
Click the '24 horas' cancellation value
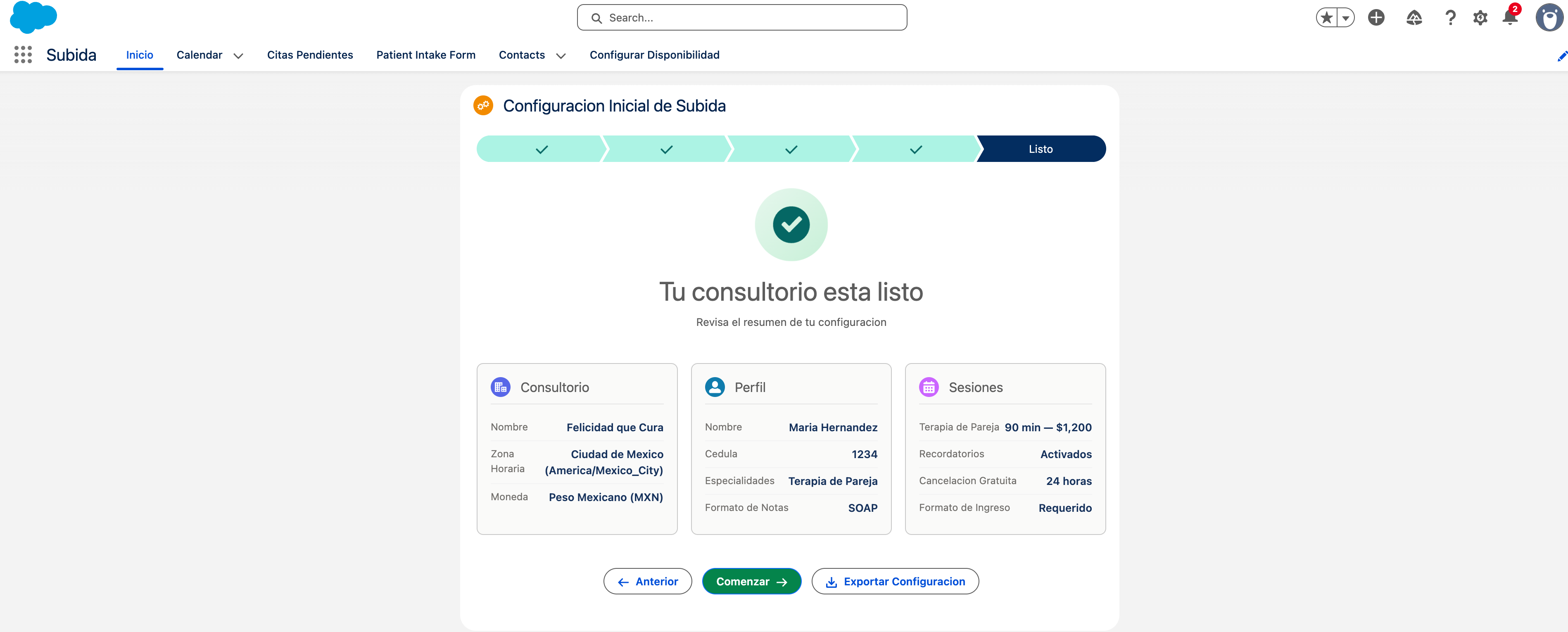[1069, 481]
